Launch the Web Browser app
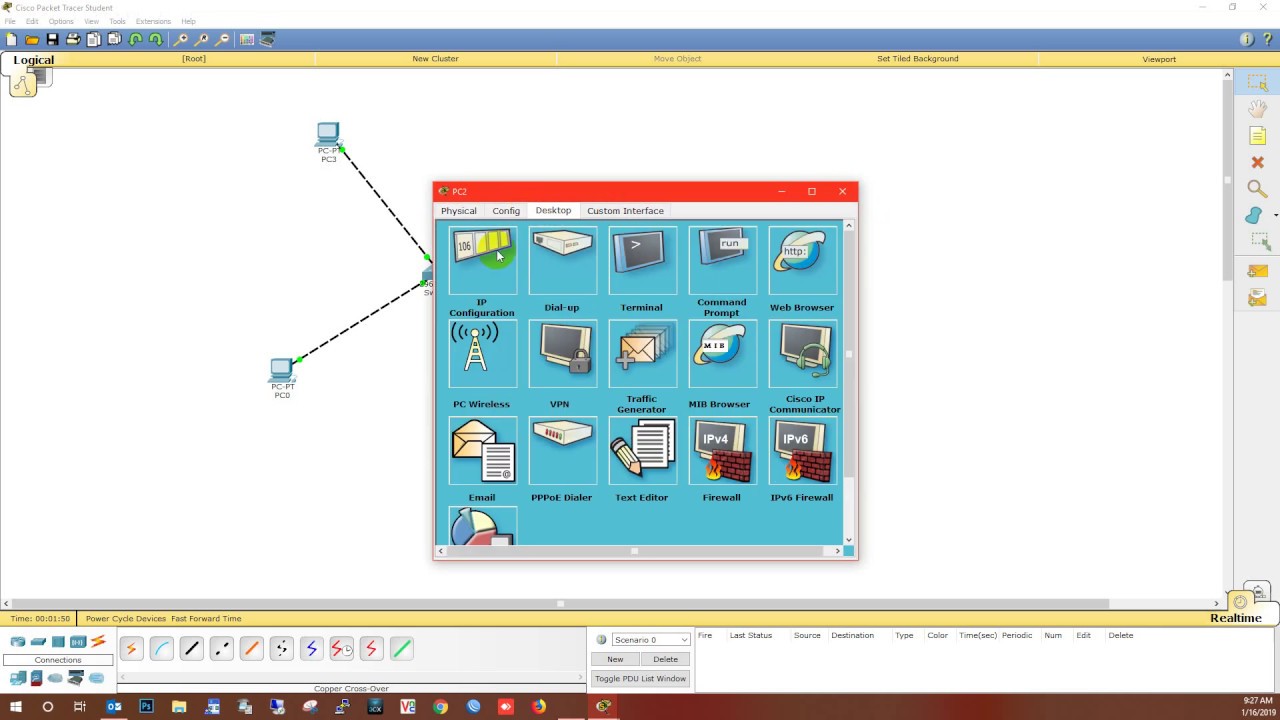Viewport: 1280px width, 720px height. click(x=803, y=260)
